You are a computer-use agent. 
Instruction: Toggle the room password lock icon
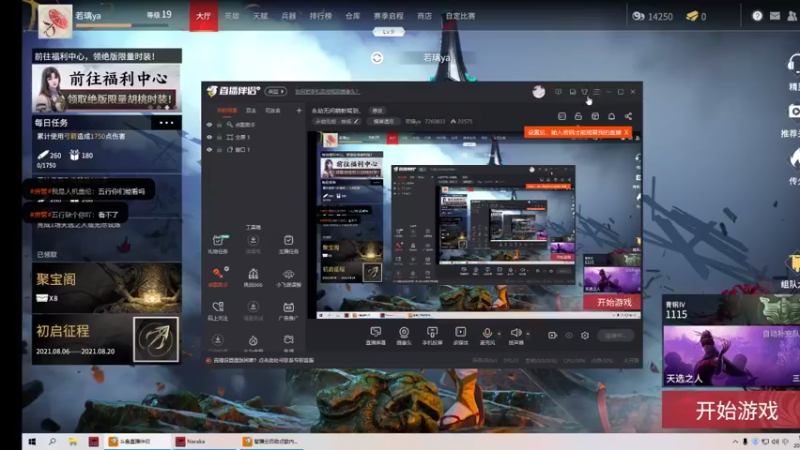pos(578,116)
